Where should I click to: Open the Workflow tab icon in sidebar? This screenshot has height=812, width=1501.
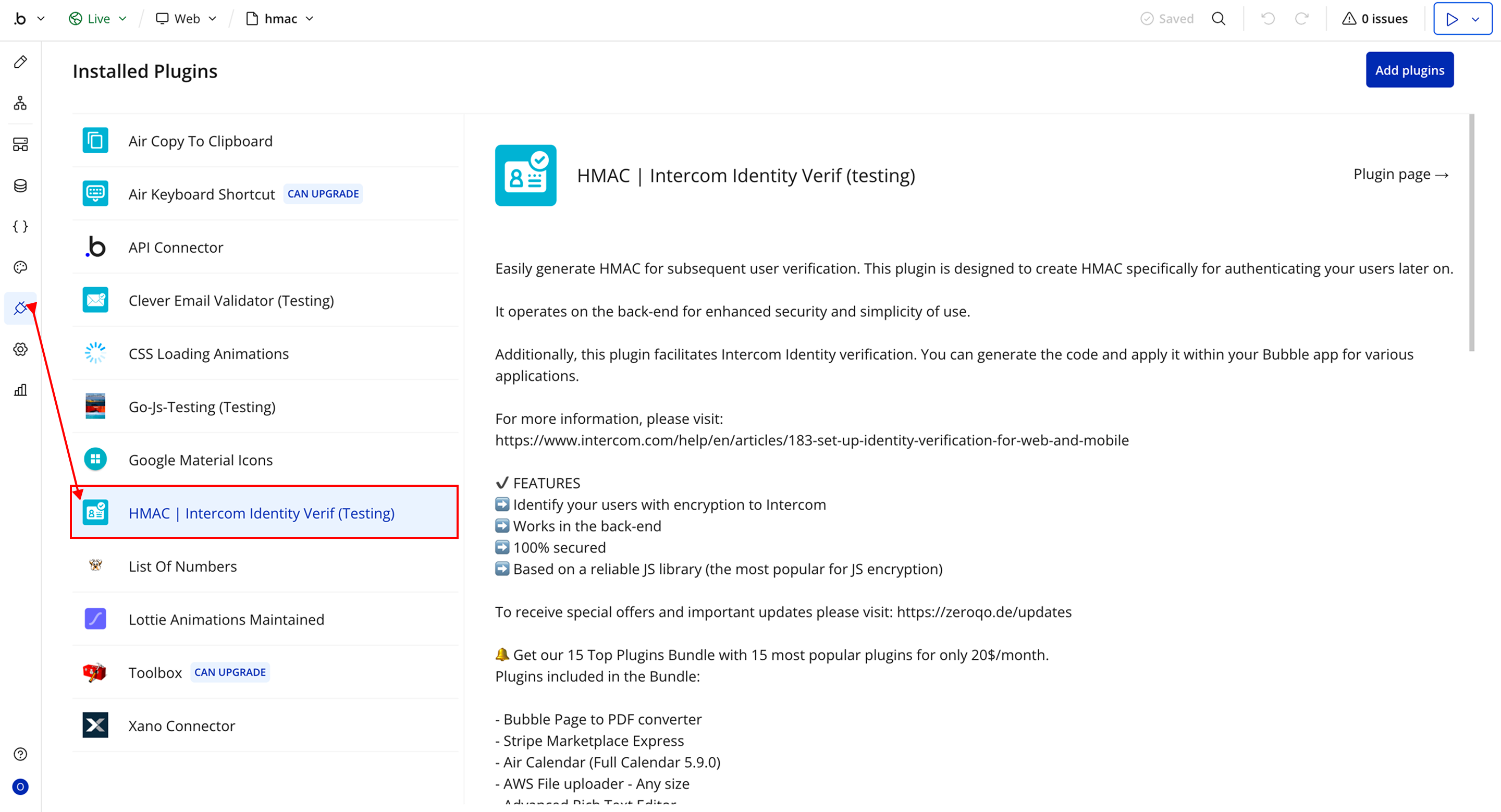[x=20, y=103]
